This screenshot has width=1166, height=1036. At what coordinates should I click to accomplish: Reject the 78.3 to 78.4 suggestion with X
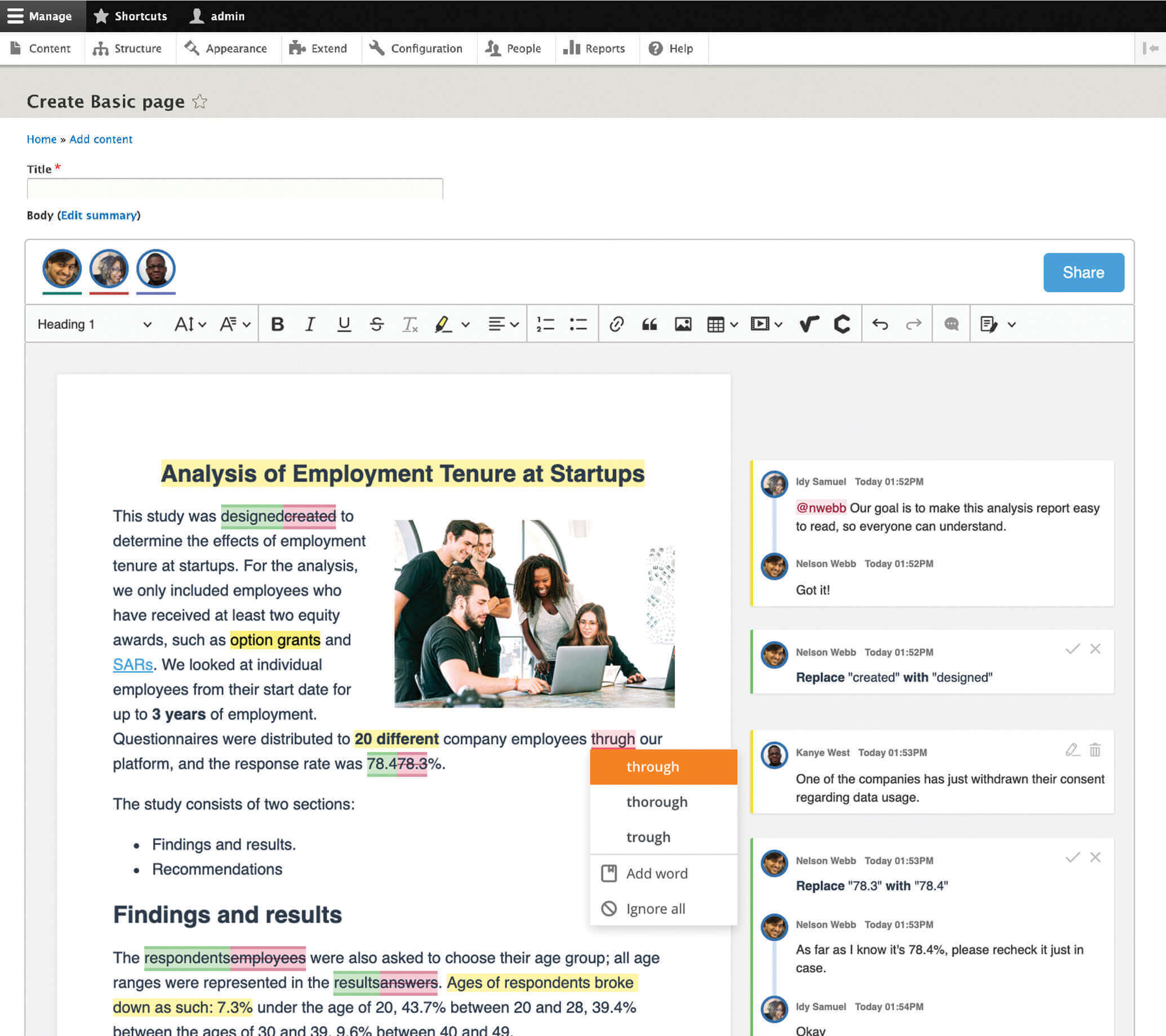click(x=1095, y=857)
